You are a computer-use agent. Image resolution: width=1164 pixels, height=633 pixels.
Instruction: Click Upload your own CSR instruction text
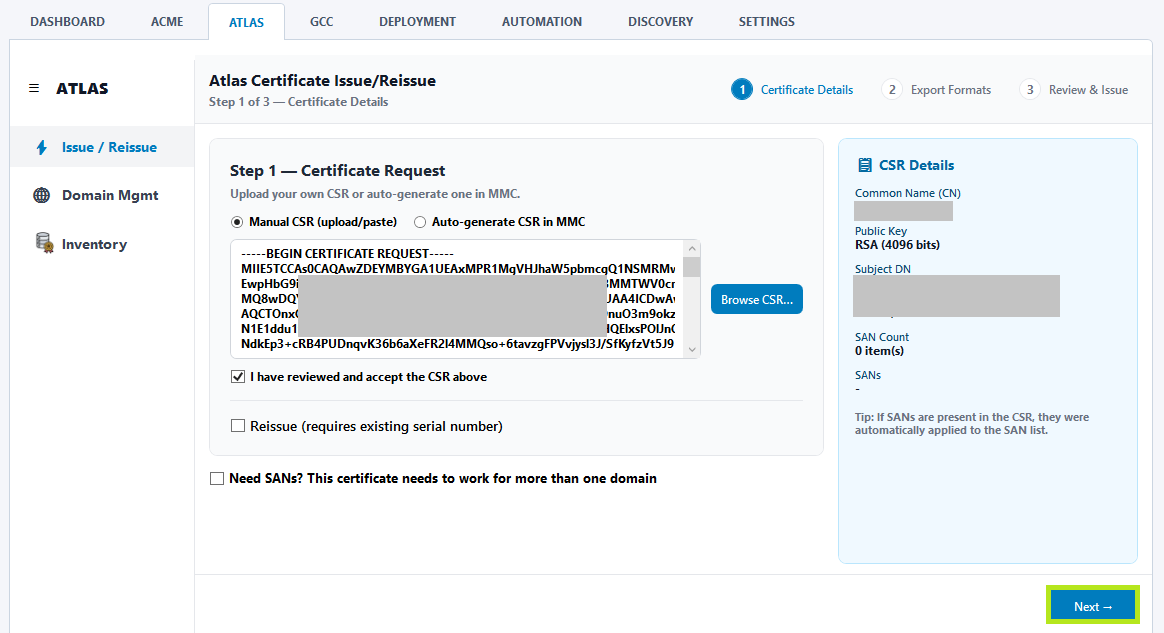tap(375, 194)
